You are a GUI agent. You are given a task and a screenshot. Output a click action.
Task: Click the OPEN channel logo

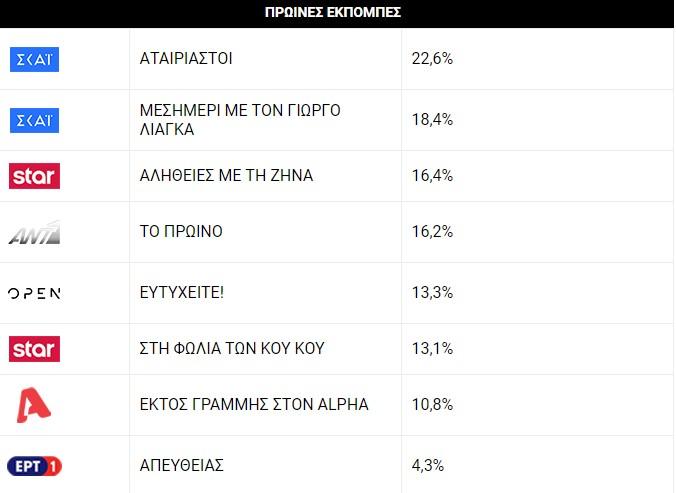tap(34, 293)
